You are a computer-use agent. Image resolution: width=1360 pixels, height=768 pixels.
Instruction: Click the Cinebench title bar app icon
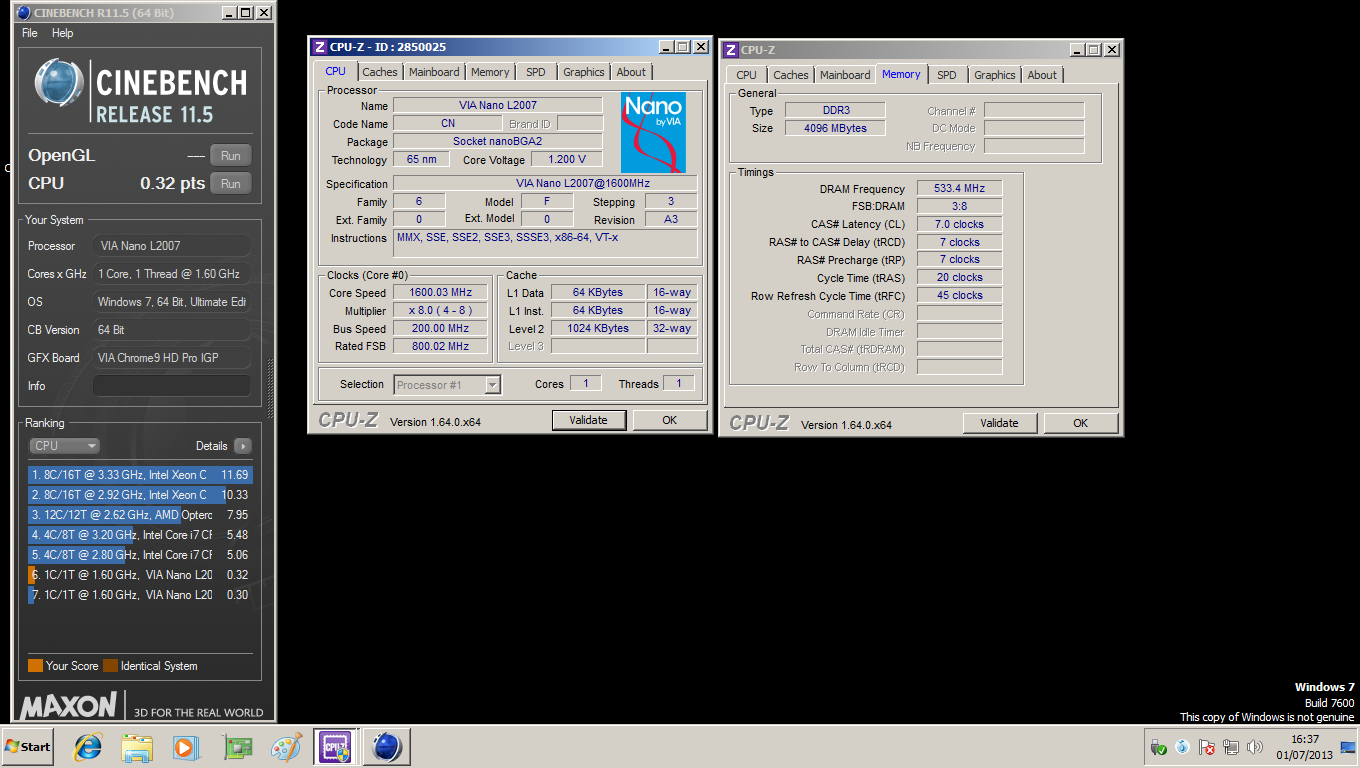coord(24,13)
